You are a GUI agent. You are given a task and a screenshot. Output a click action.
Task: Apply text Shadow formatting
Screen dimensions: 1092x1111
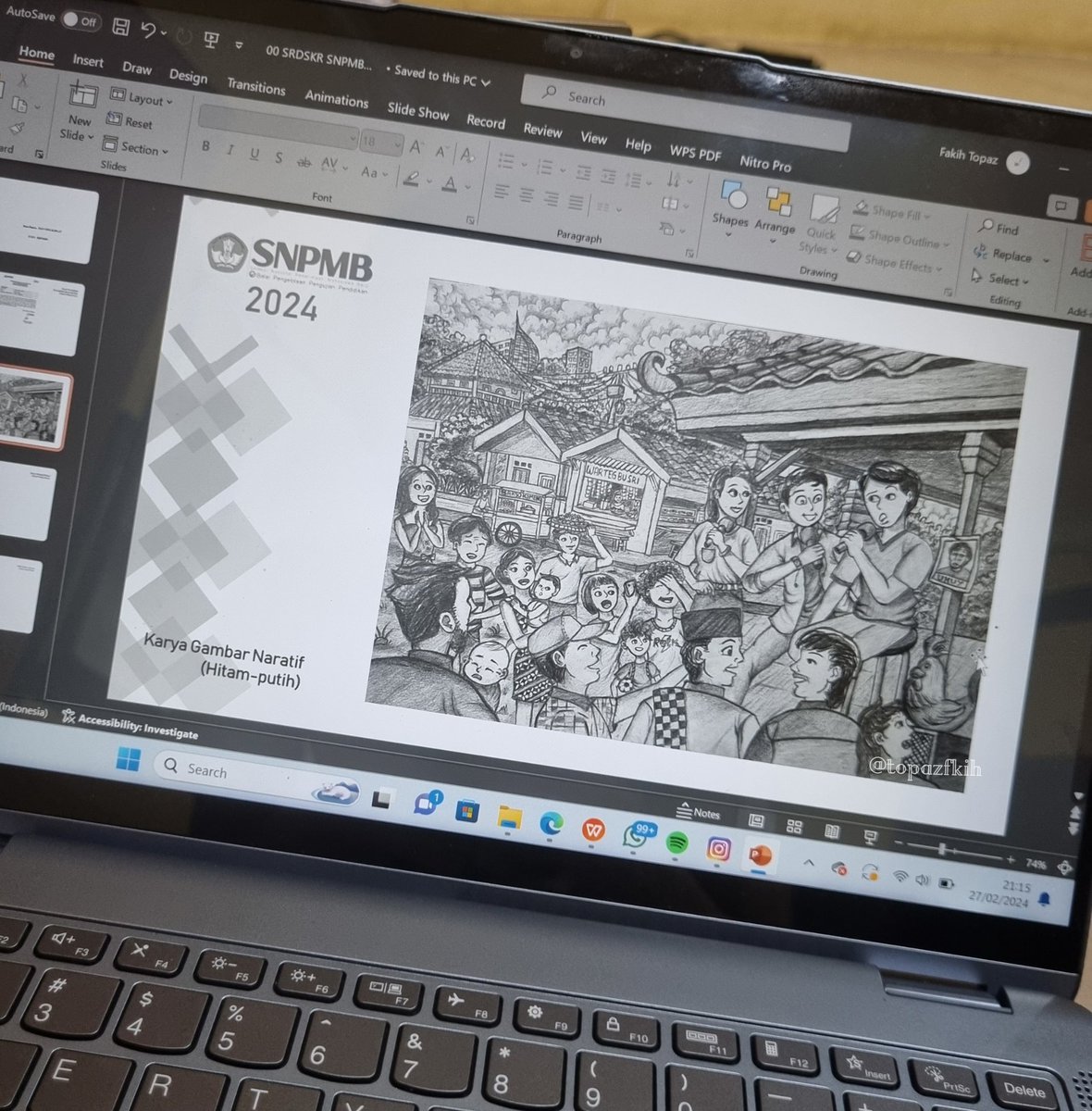click(279, 158)
